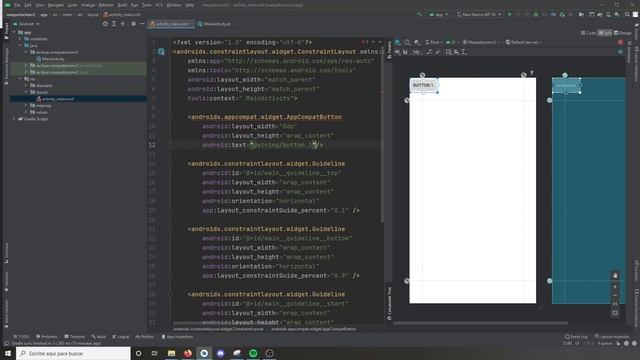This screenshot has height=360, width=640.
Task: Open the Help menu
Action: [x=189, y=5]
